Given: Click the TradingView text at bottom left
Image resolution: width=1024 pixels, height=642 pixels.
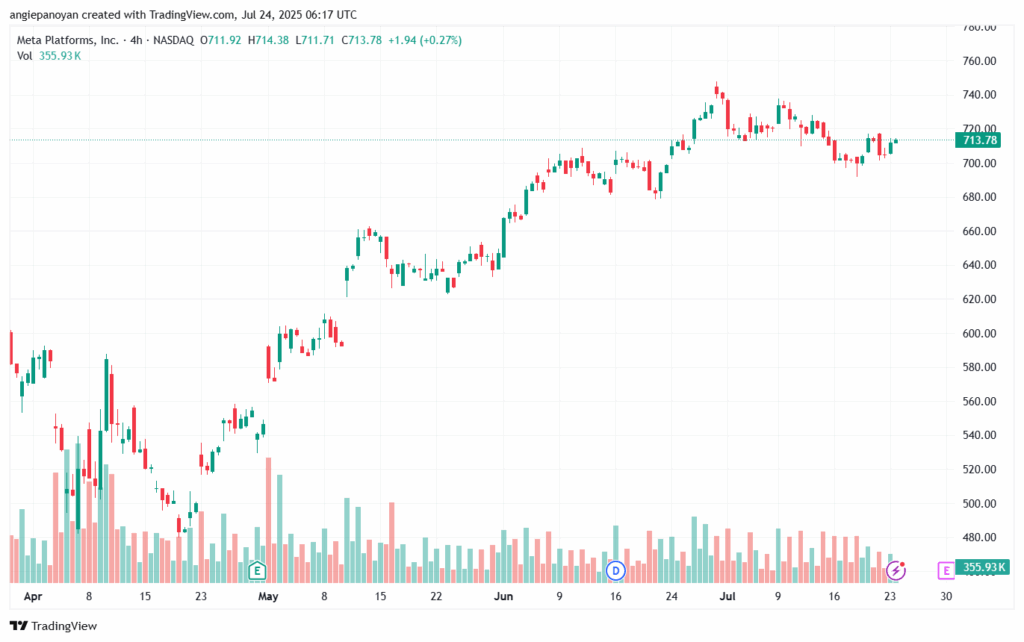Looking at the screenshot, I should pyautogui.click(x=64, y=626).
